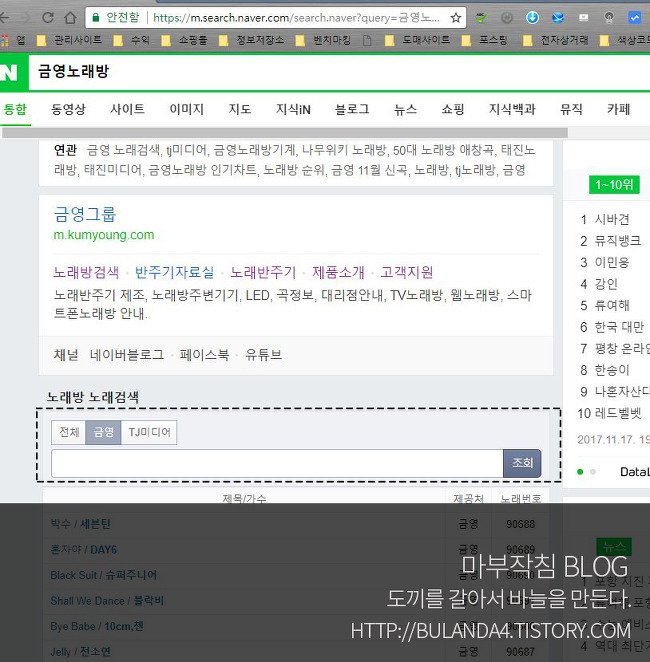The height and width of the screenshot is (662, 650).
Task: Open the 지식백과 tab
Action: 512,109
